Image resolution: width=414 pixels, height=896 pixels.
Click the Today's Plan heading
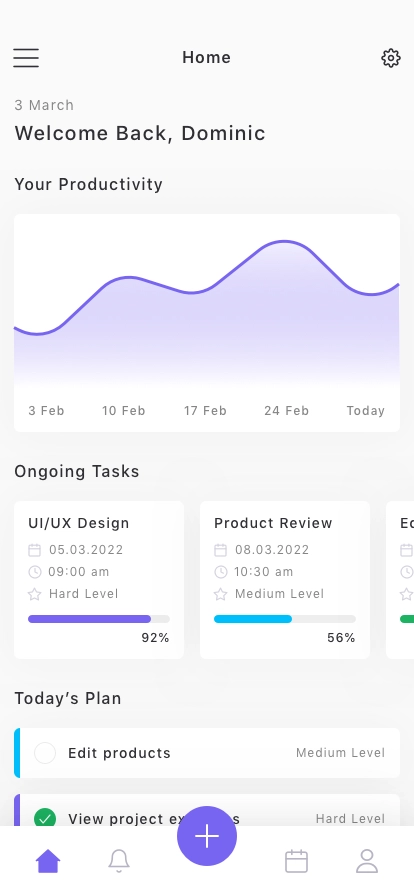click(x=68, y=698)
